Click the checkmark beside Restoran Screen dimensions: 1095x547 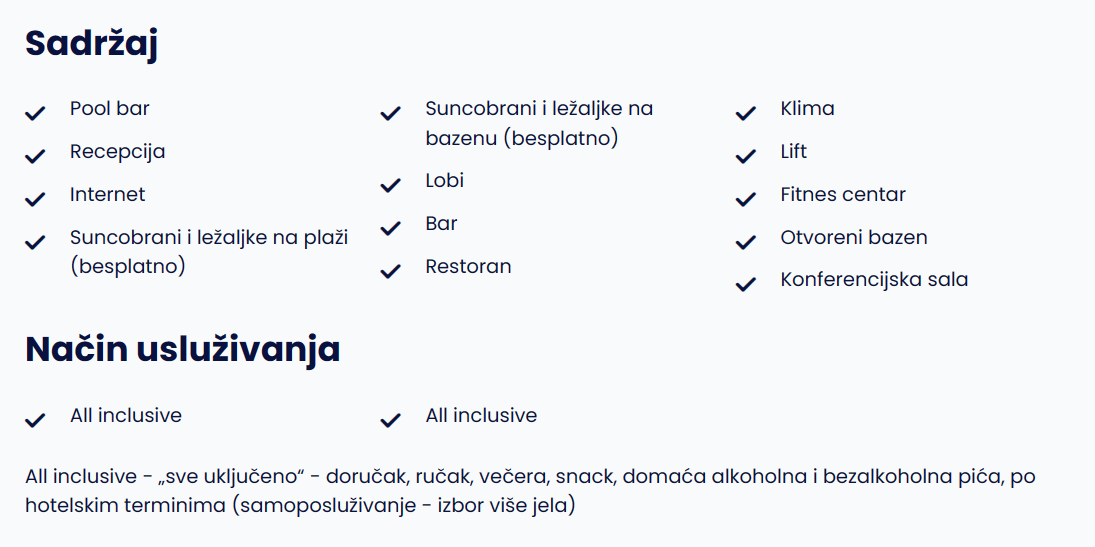click(390, 271)
